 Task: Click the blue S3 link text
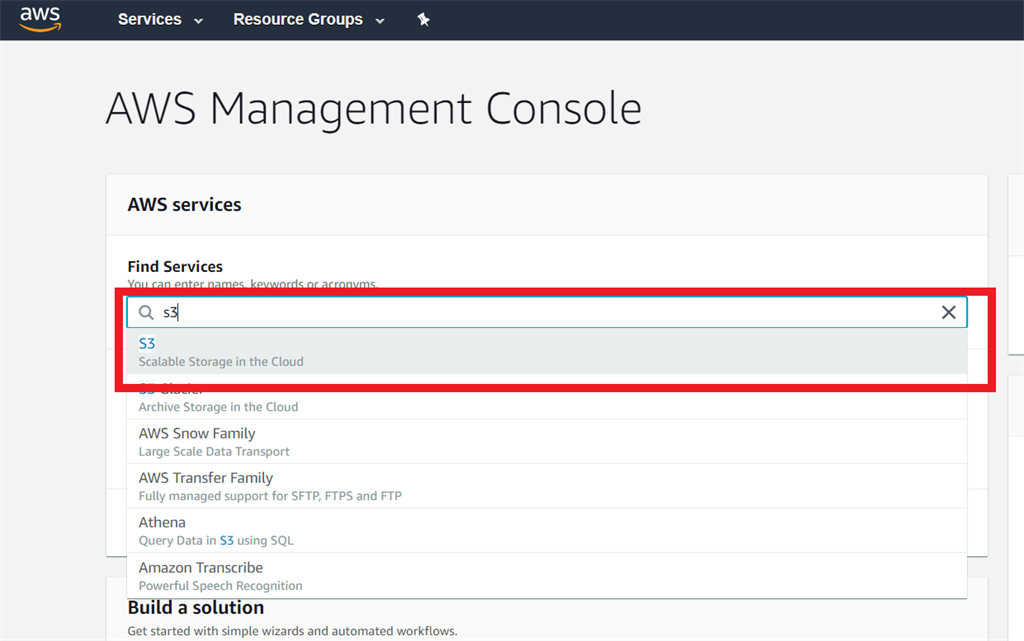147,343
